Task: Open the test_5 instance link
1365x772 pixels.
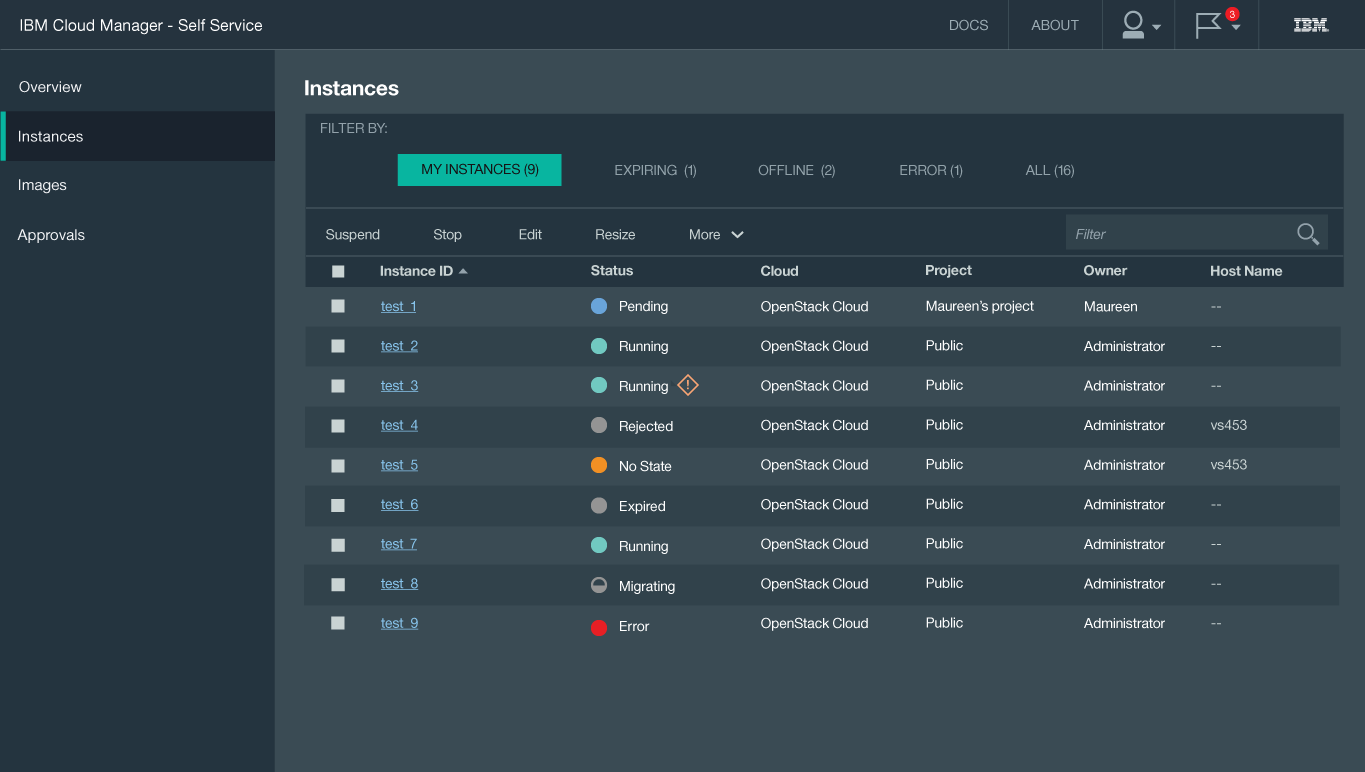Action: point(399,465)
